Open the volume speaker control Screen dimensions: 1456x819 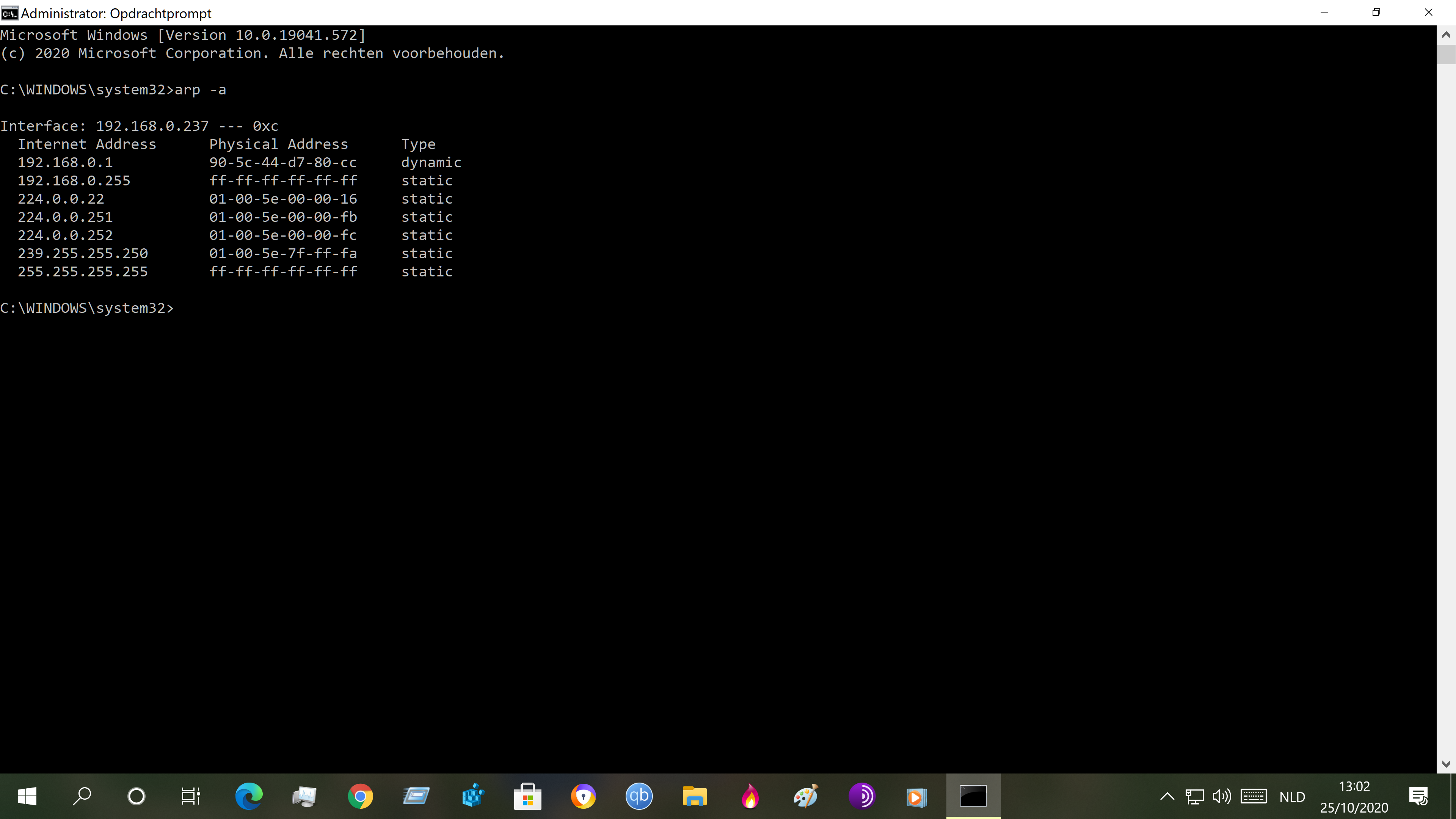click(1221, 796)
